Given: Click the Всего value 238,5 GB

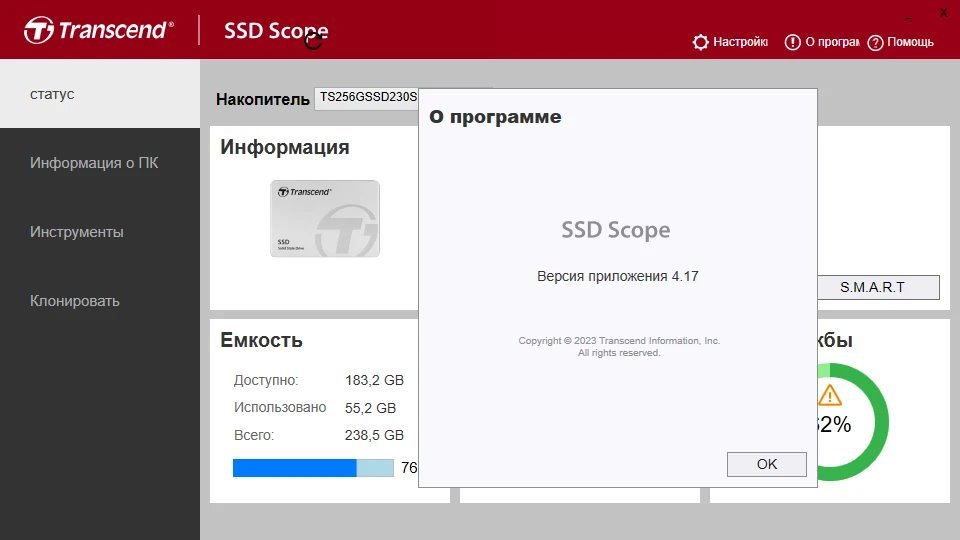Looking at the screenshot, I should coord(374,435).
